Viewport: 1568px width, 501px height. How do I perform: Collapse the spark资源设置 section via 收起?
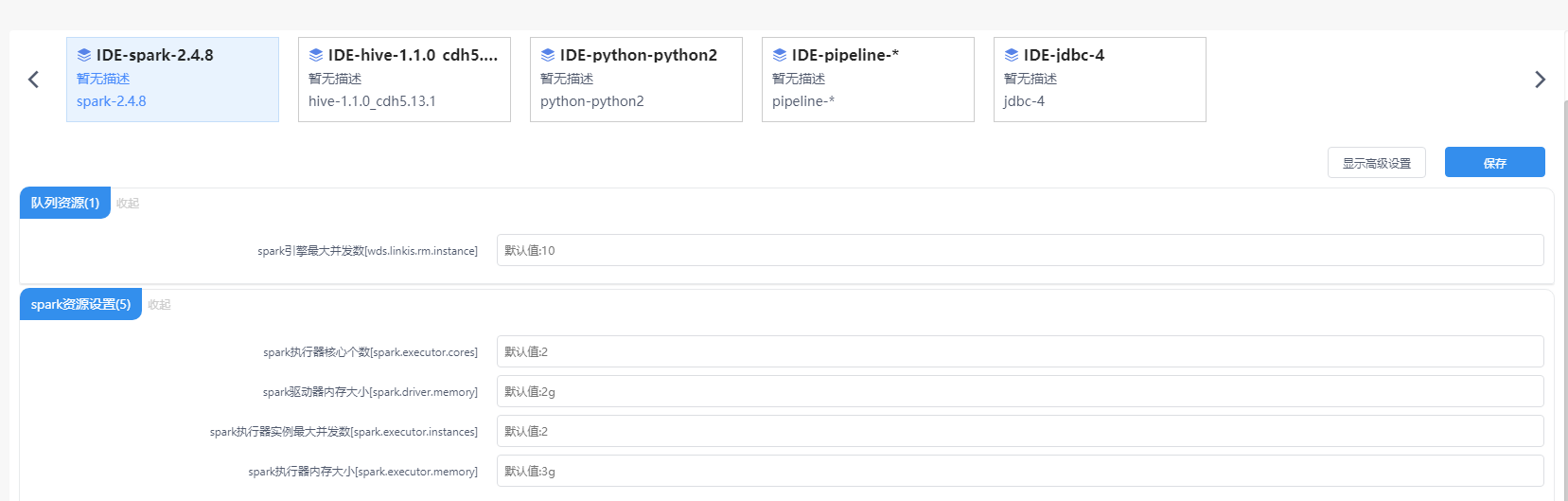pos(159,305)
